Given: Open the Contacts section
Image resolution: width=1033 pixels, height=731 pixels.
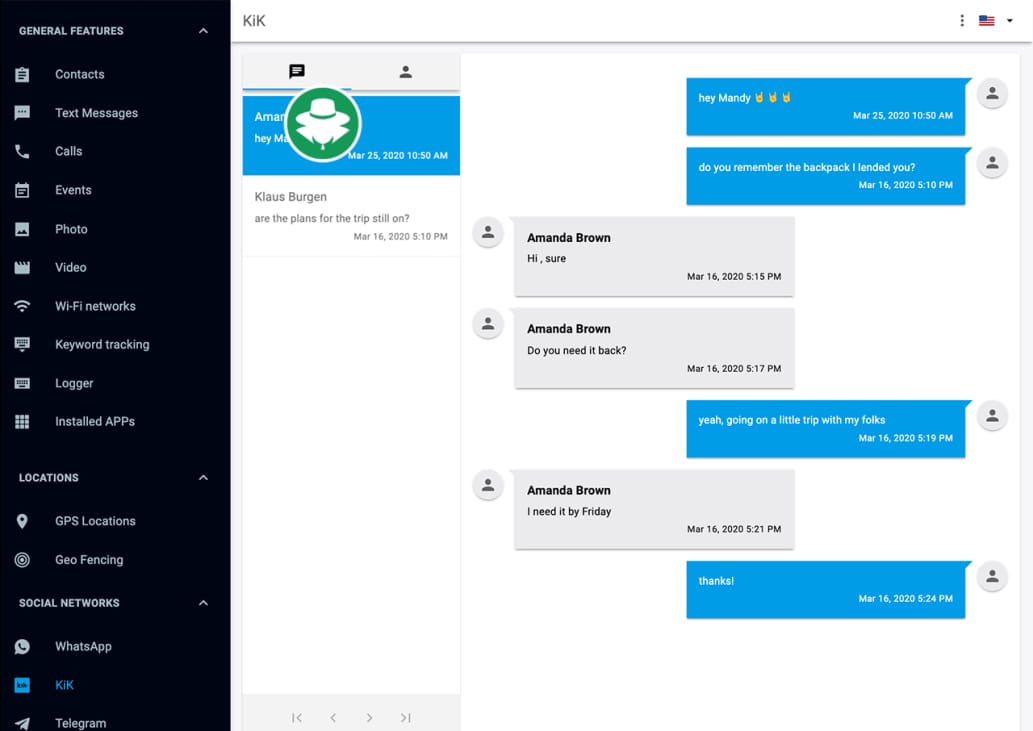Looking at the screenshot, I should point(79,74).
